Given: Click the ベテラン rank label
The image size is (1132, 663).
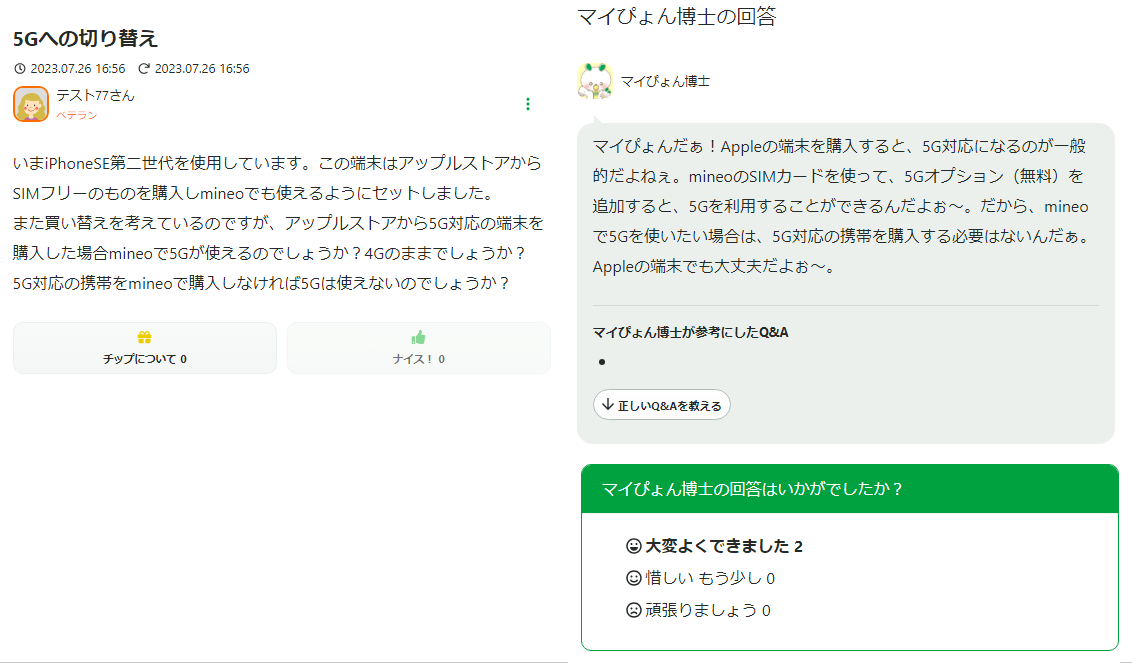Looking at the screenshot, I should click(x=76, y=115).
